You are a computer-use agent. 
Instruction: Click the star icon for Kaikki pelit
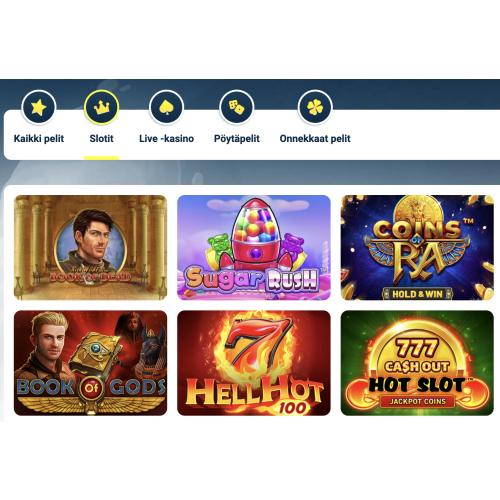pyautogui.click(x=39, y=107)
